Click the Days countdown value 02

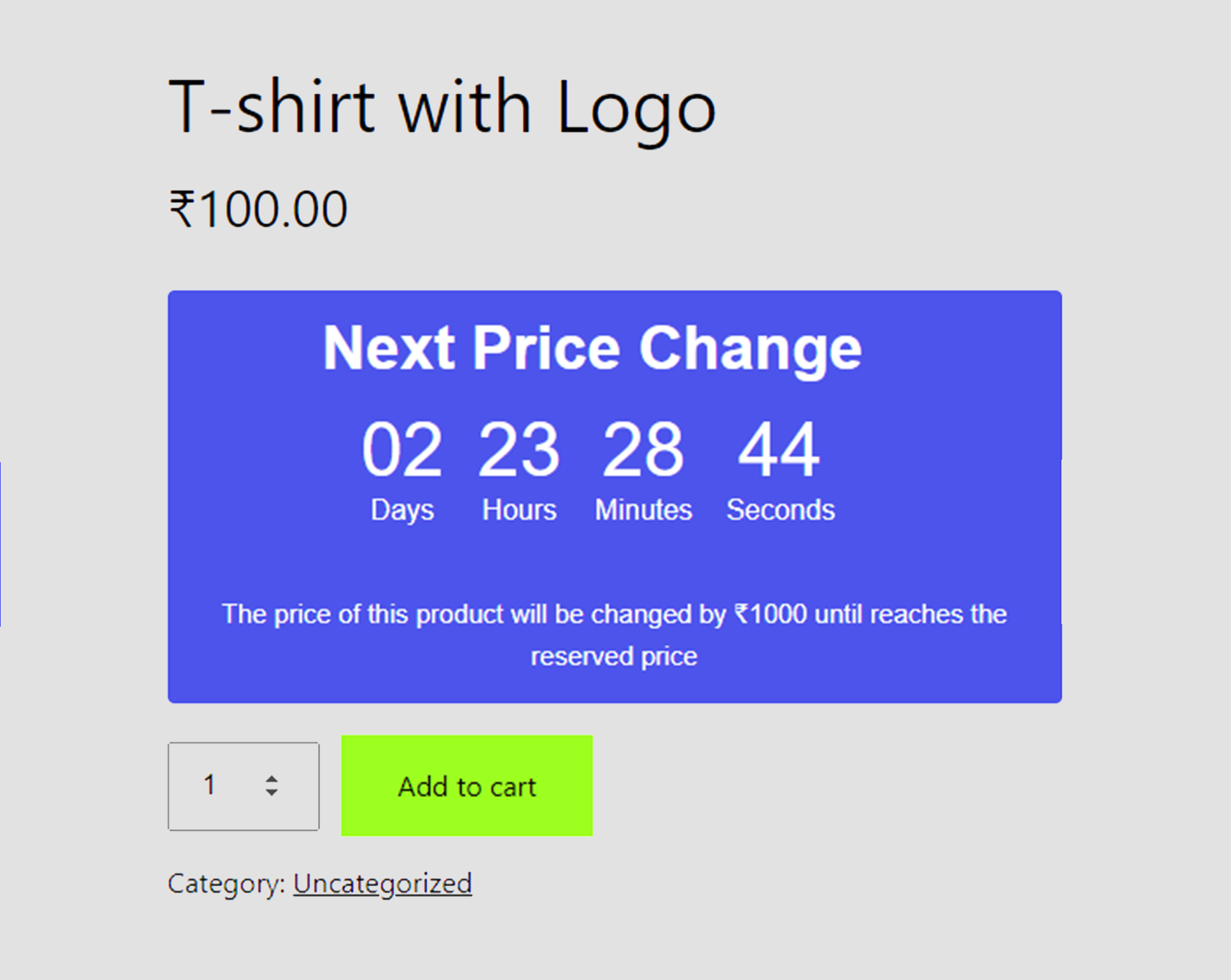[x=402, y=449]
